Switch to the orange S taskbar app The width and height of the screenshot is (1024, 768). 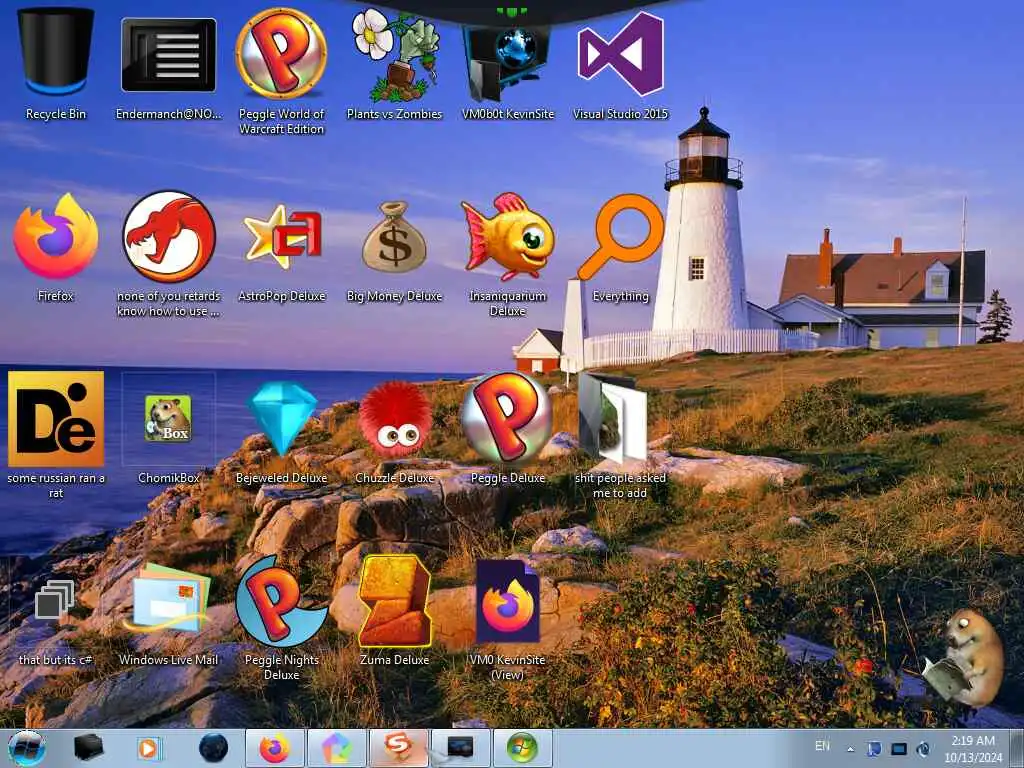pyautogui.click(x=398, y=748)
